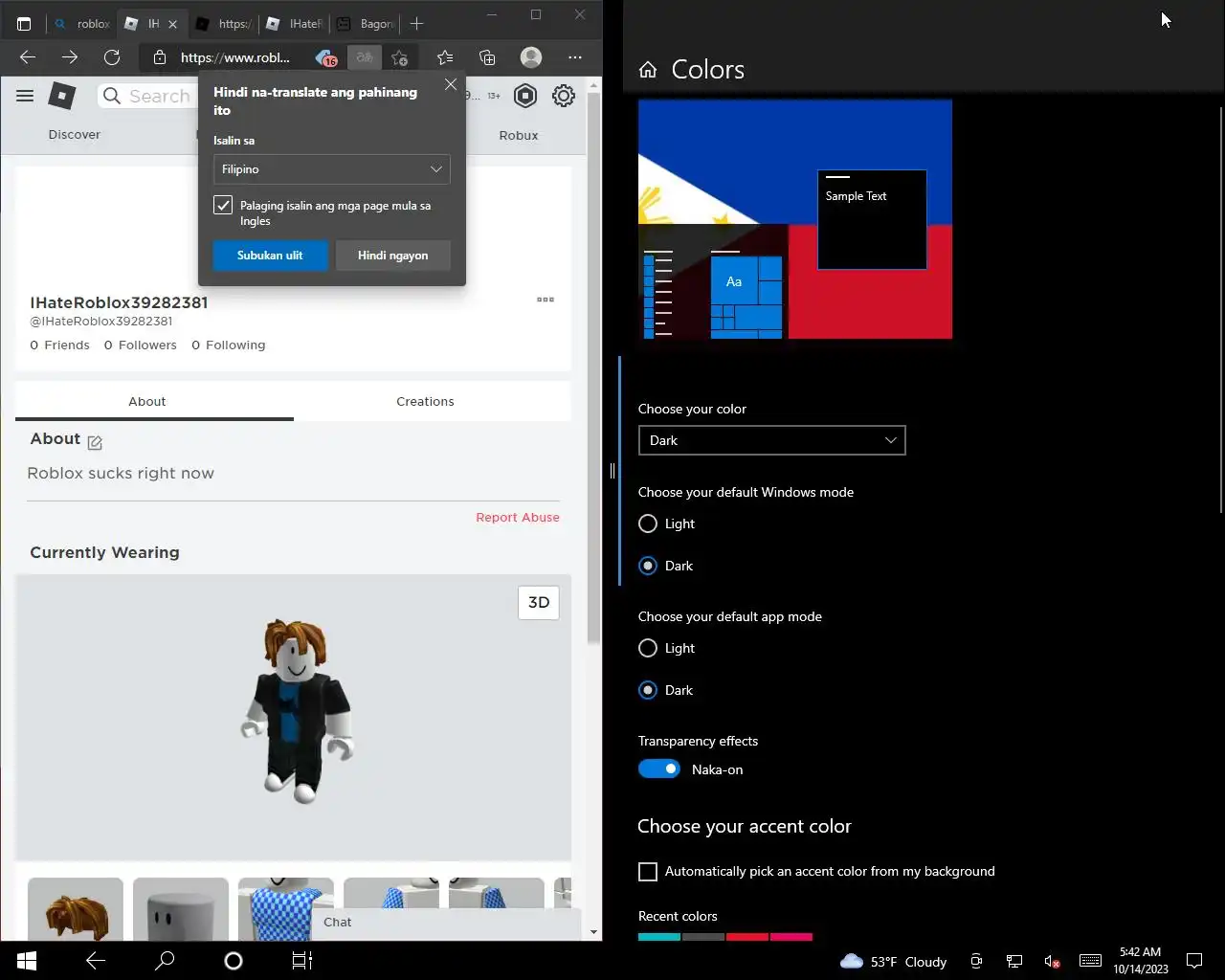Select Dark for default Windows mode
This screenshot has height=980, width=1225.
pyautogui.click(x=648, y=566)
